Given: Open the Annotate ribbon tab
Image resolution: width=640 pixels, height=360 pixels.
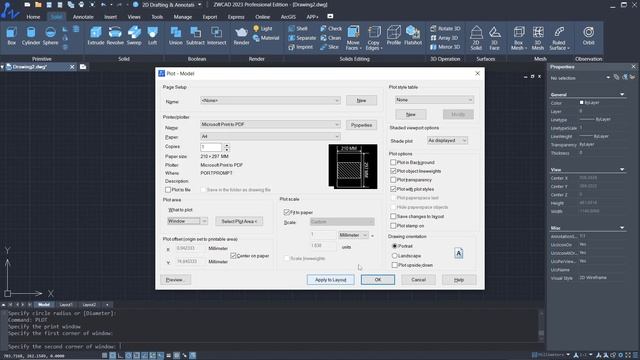Looking at the screenshot, I should coord(83,17).
